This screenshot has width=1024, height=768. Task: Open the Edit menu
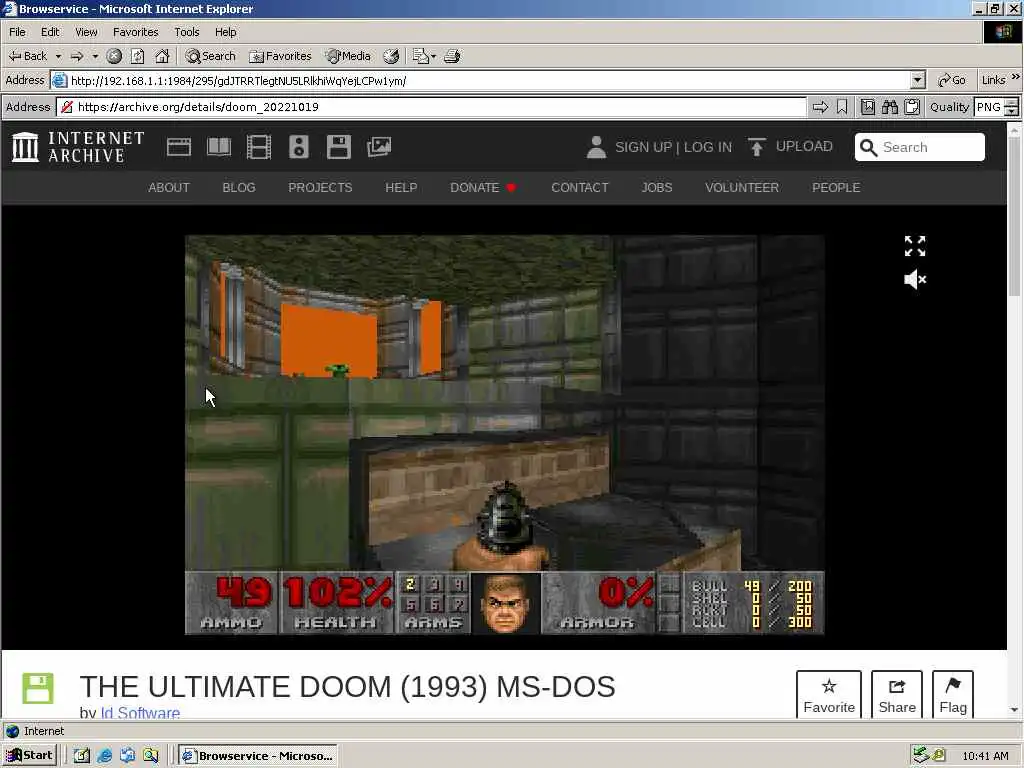coord(50,32)
